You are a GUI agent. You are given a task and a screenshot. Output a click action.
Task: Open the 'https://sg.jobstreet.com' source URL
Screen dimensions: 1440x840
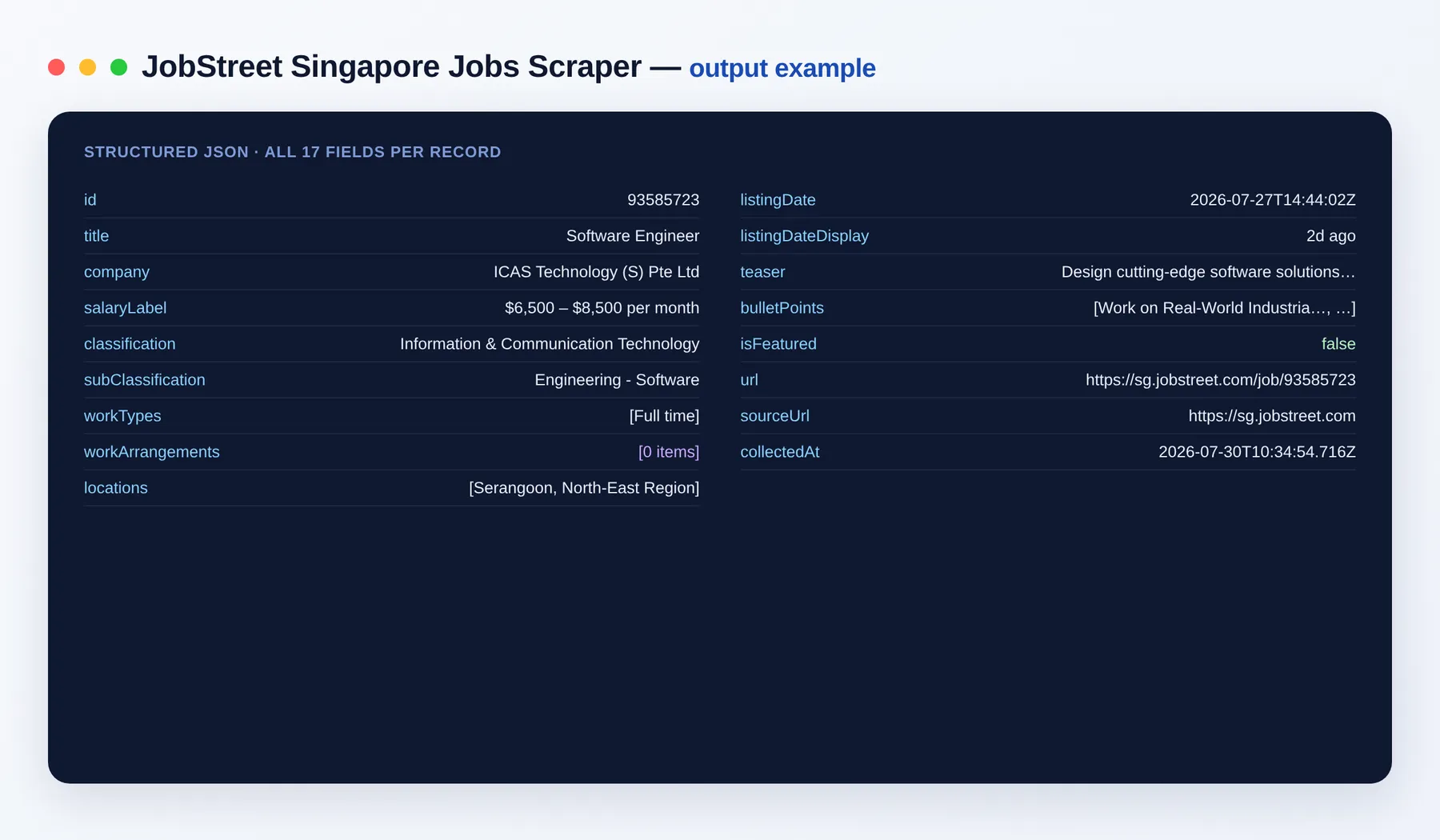click(x=1271, y=416)
